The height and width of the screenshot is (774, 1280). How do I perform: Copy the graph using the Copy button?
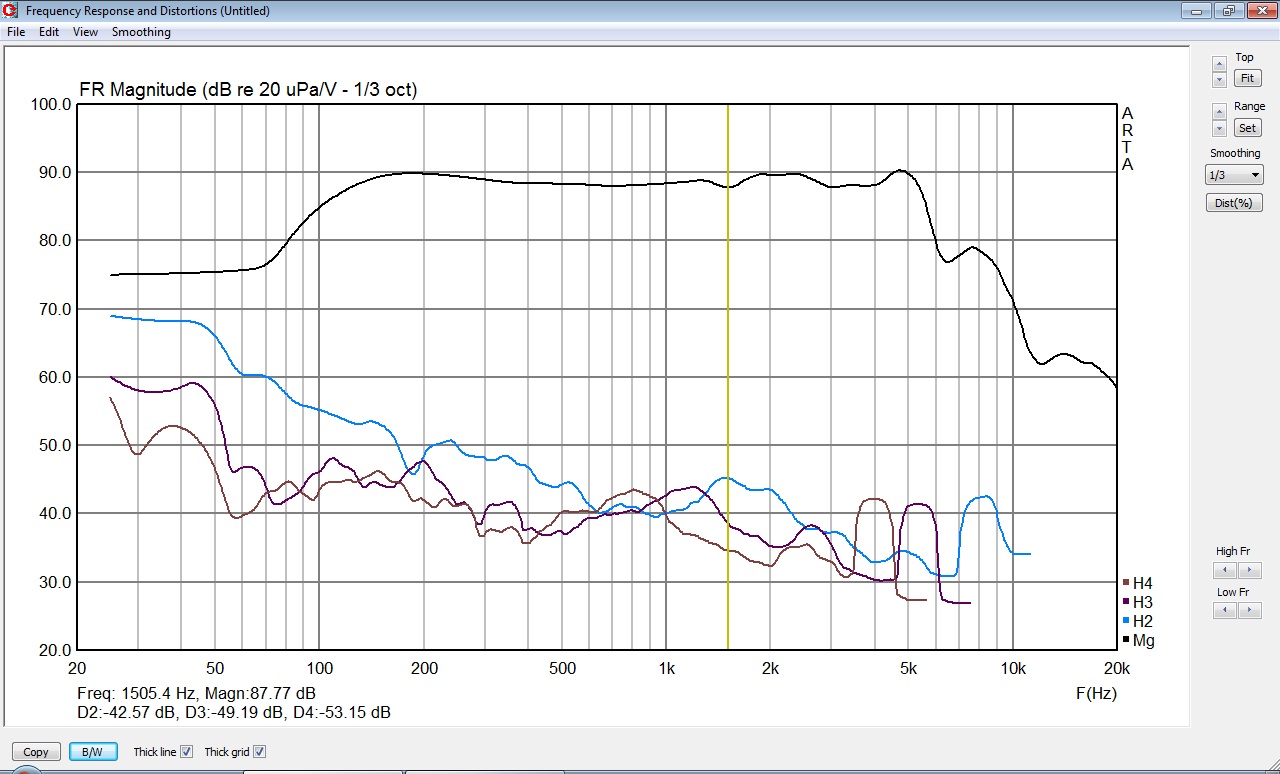(36, 752)
